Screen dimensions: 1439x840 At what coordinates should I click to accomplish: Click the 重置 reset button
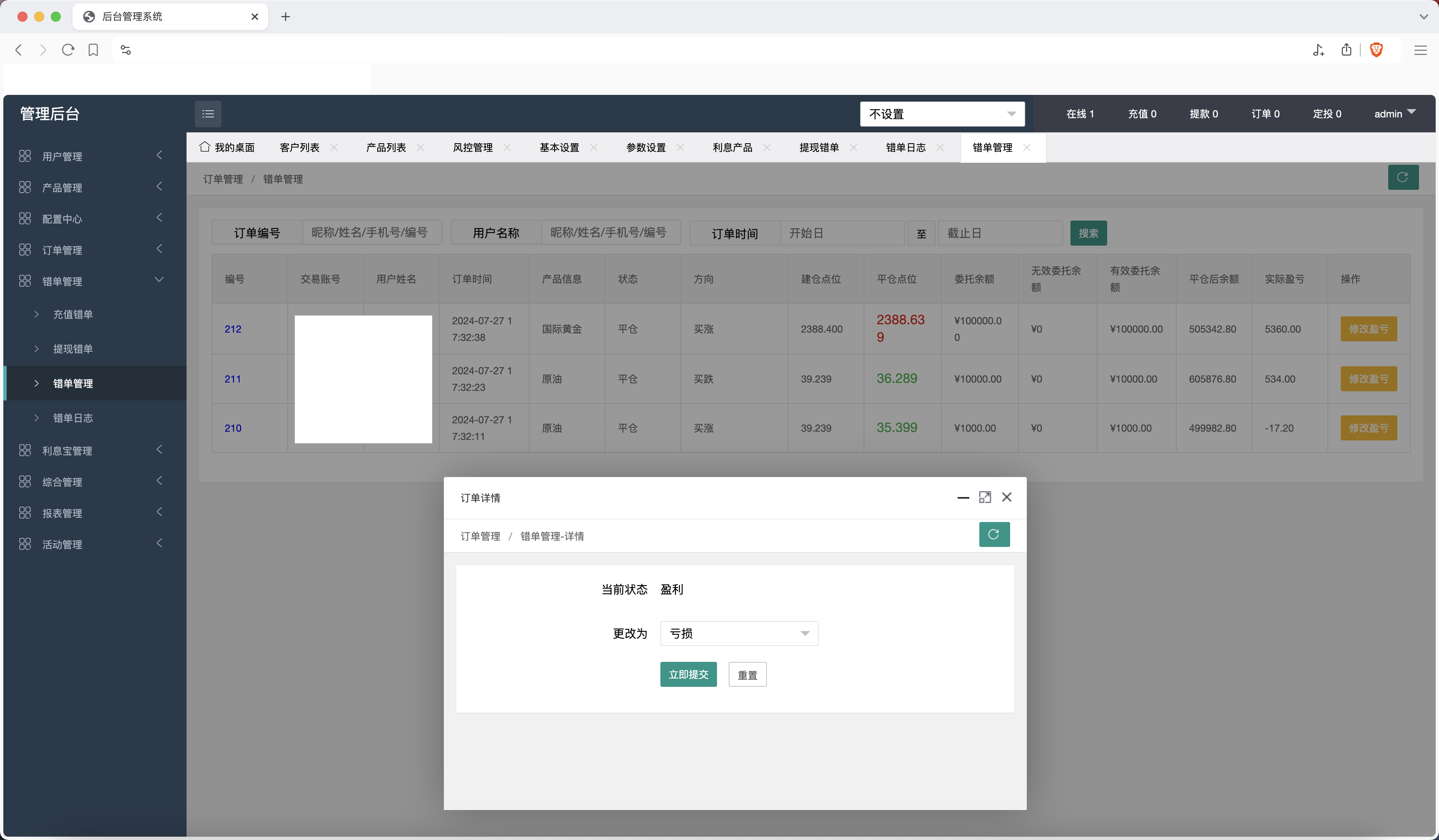click(x=747, y=674)
